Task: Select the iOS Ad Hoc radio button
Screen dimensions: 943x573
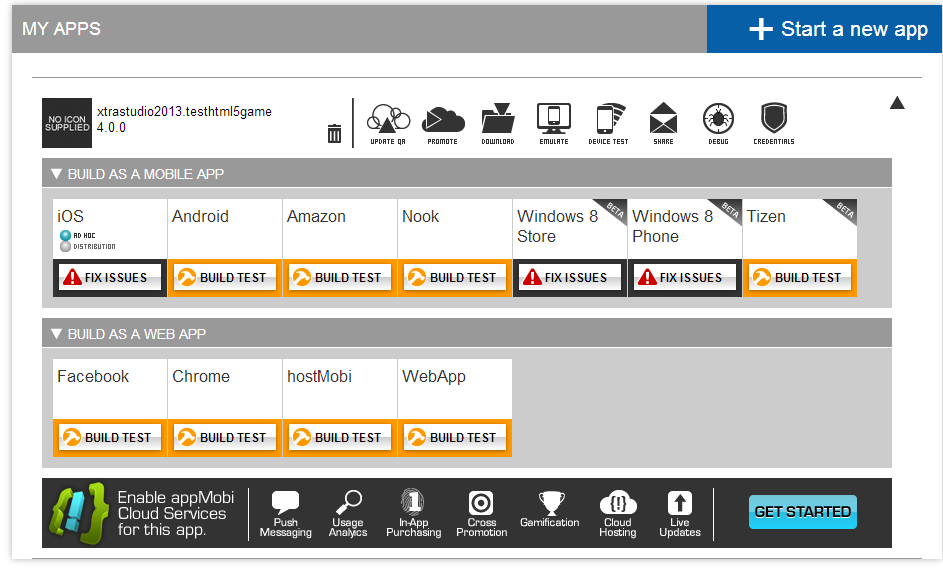Action: pyautogui.click(x=65, y=235)
